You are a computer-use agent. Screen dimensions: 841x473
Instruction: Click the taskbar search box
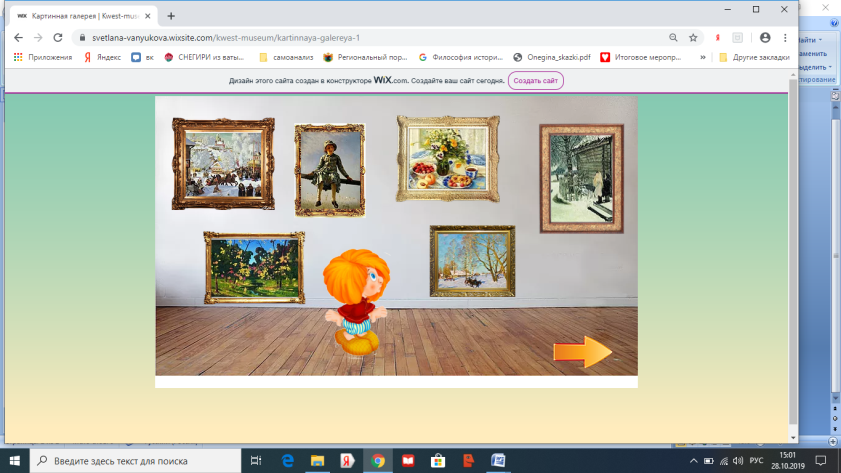(135, 461)
